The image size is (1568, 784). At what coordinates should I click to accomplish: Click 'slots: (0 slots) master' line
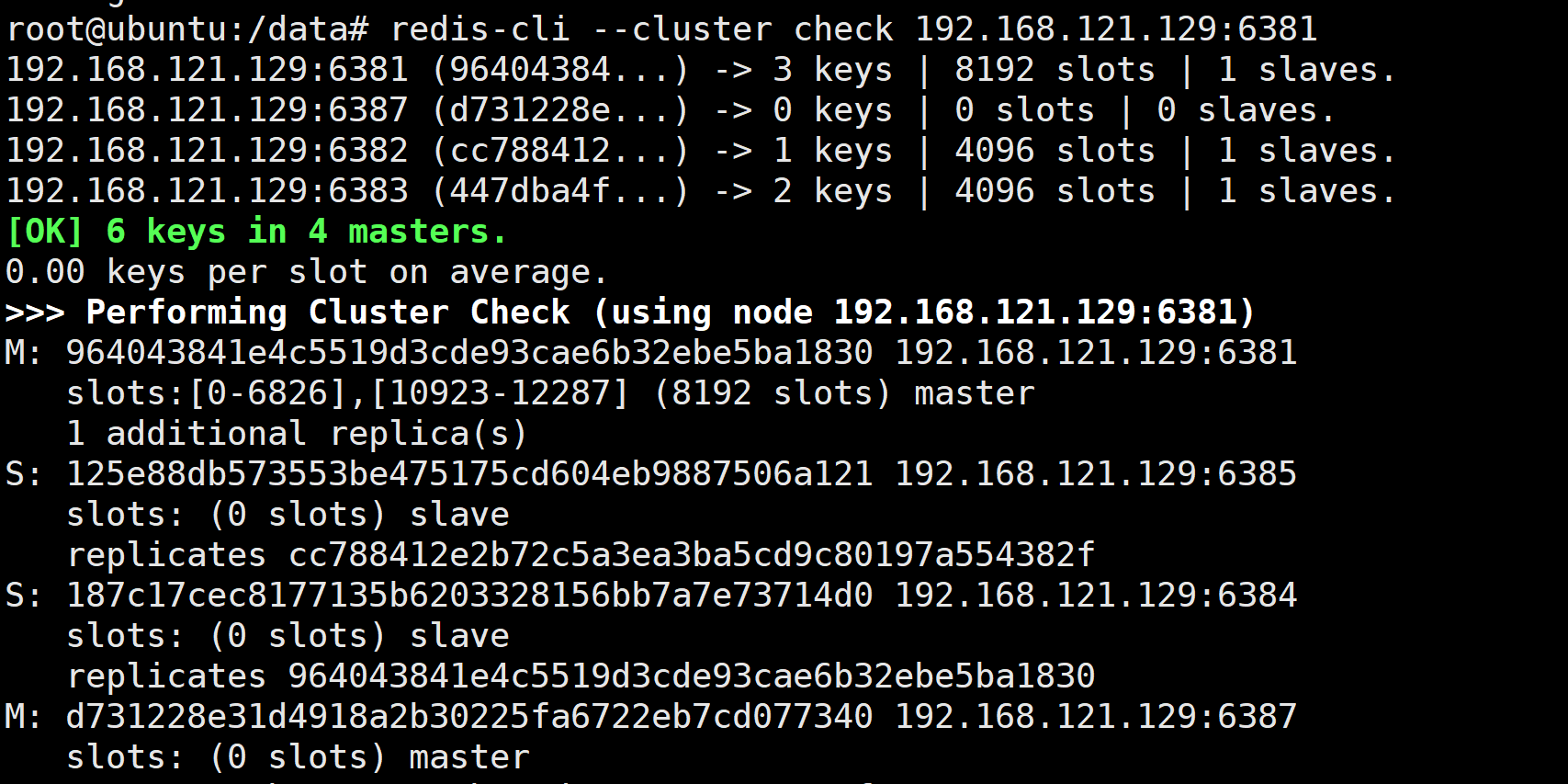click(298, 757)
